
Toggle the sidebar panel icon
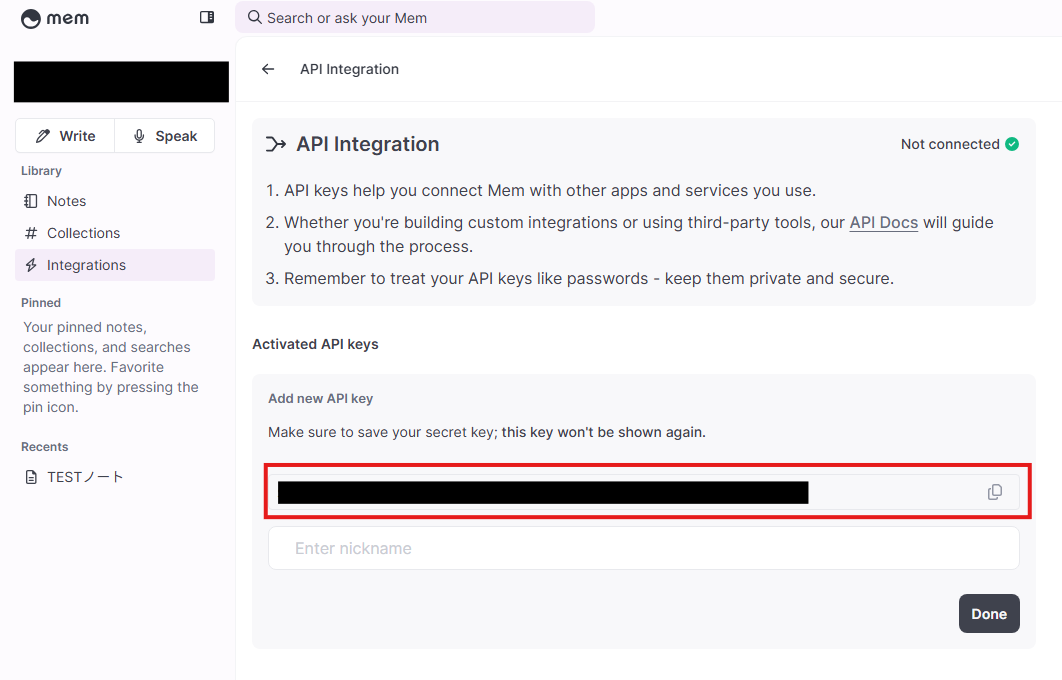[207, 18]
